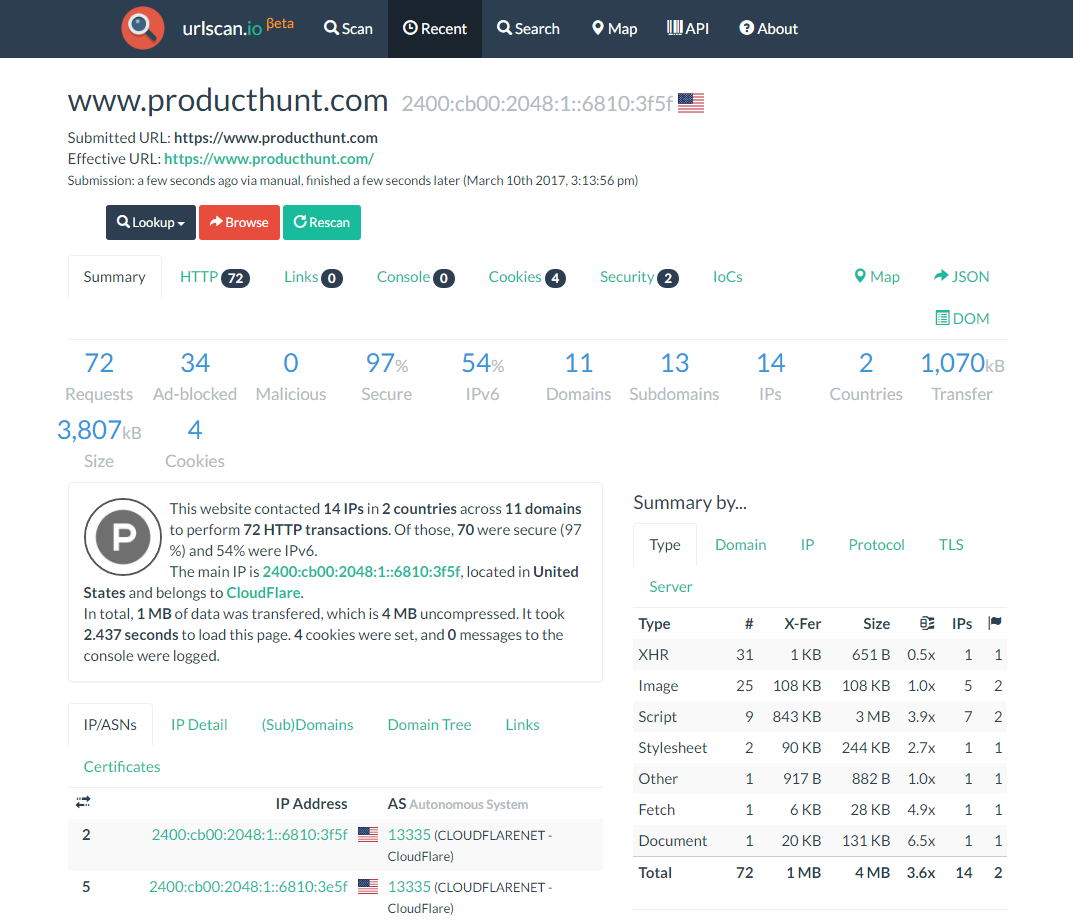This screenshot has width=1073, height=920.
Task: Click the urlscan.io brand text
Action: [237, 28]
